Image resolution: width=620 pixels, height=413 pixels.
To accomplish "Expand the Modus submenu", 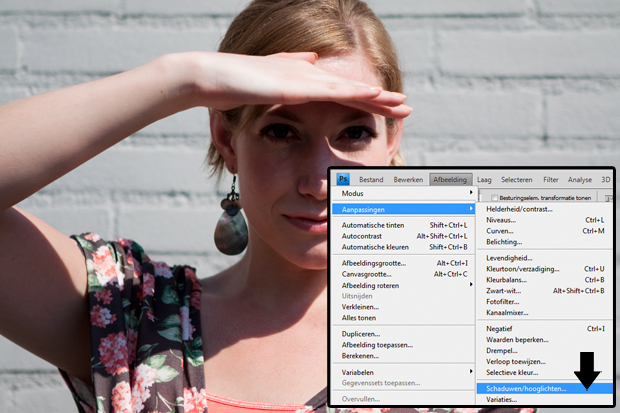I will pyautogui.click(x=351, y=193).
